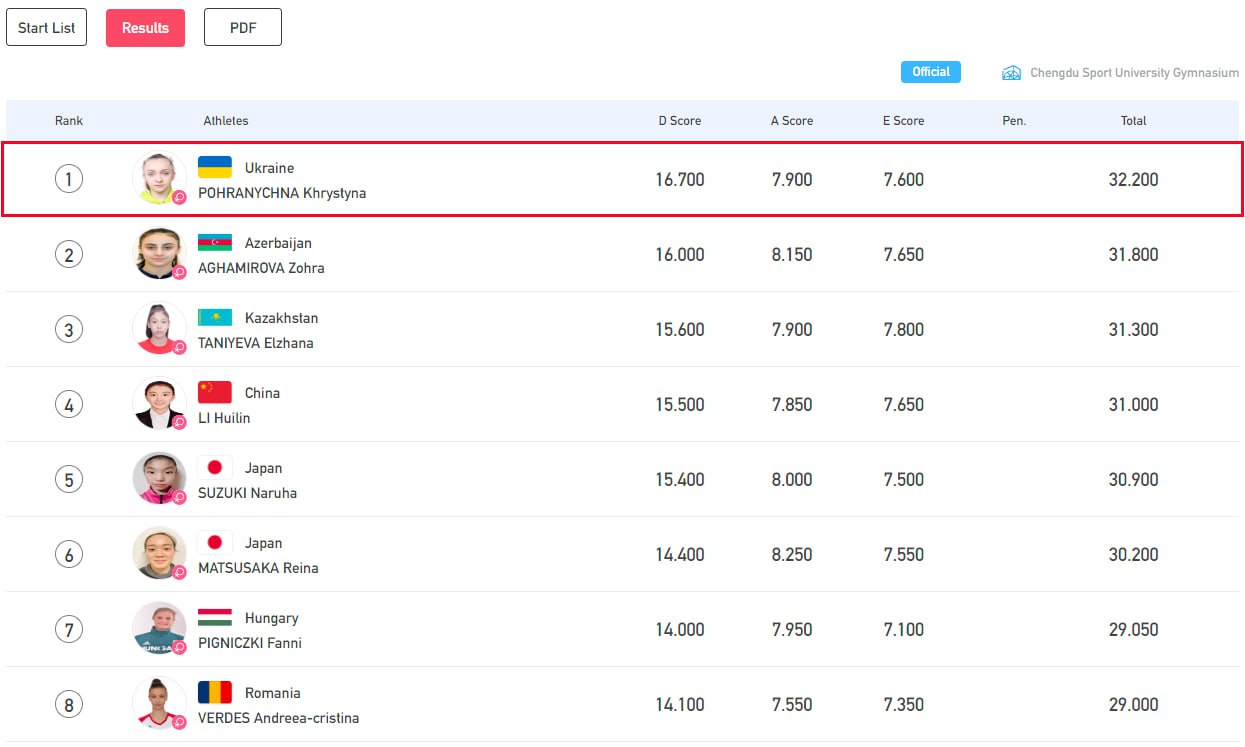
Task: Click the A Score column header
Action: tap(792, 120)
